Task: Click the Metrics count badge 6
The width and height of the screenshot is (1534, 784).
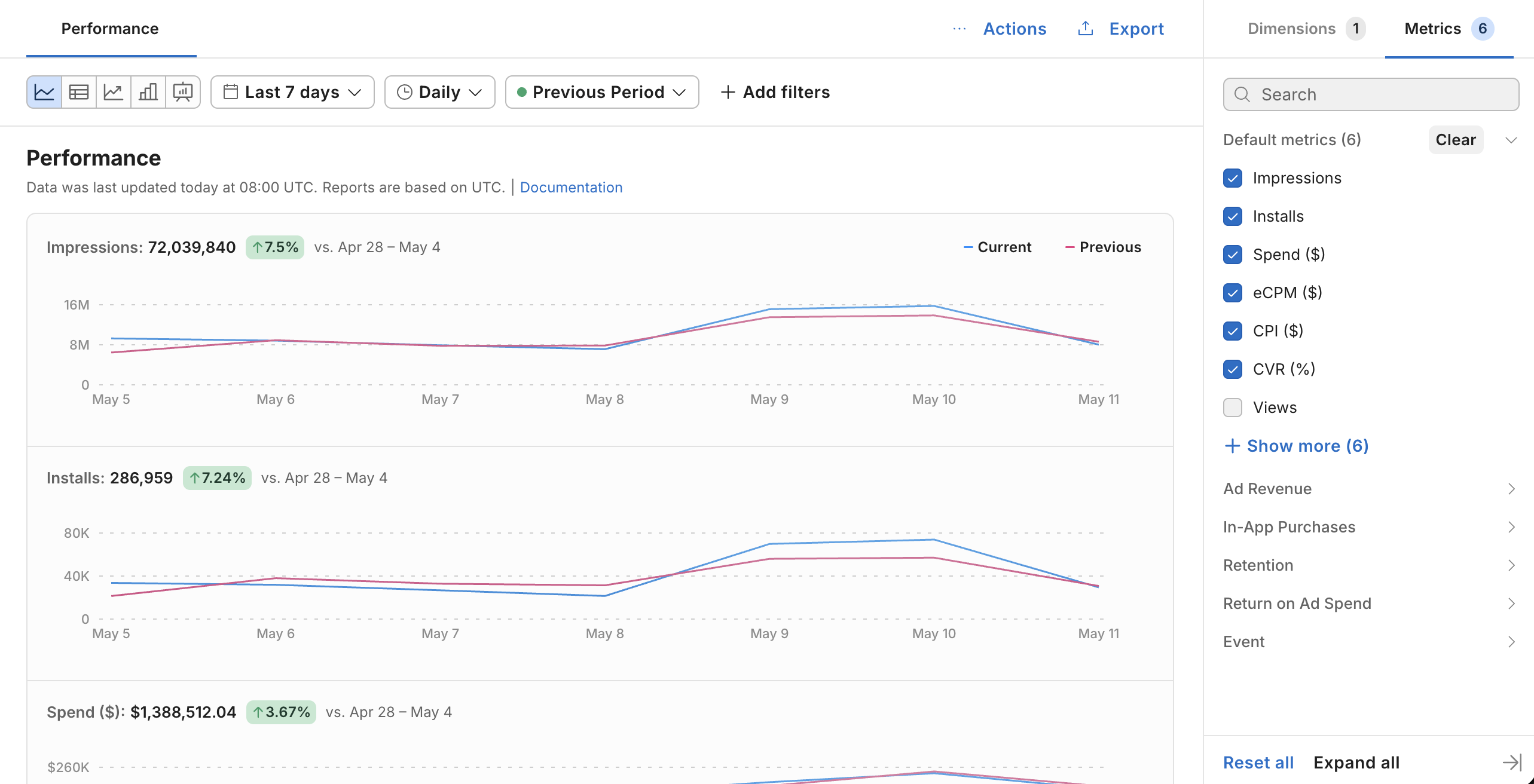Action: click(1482, 29)
